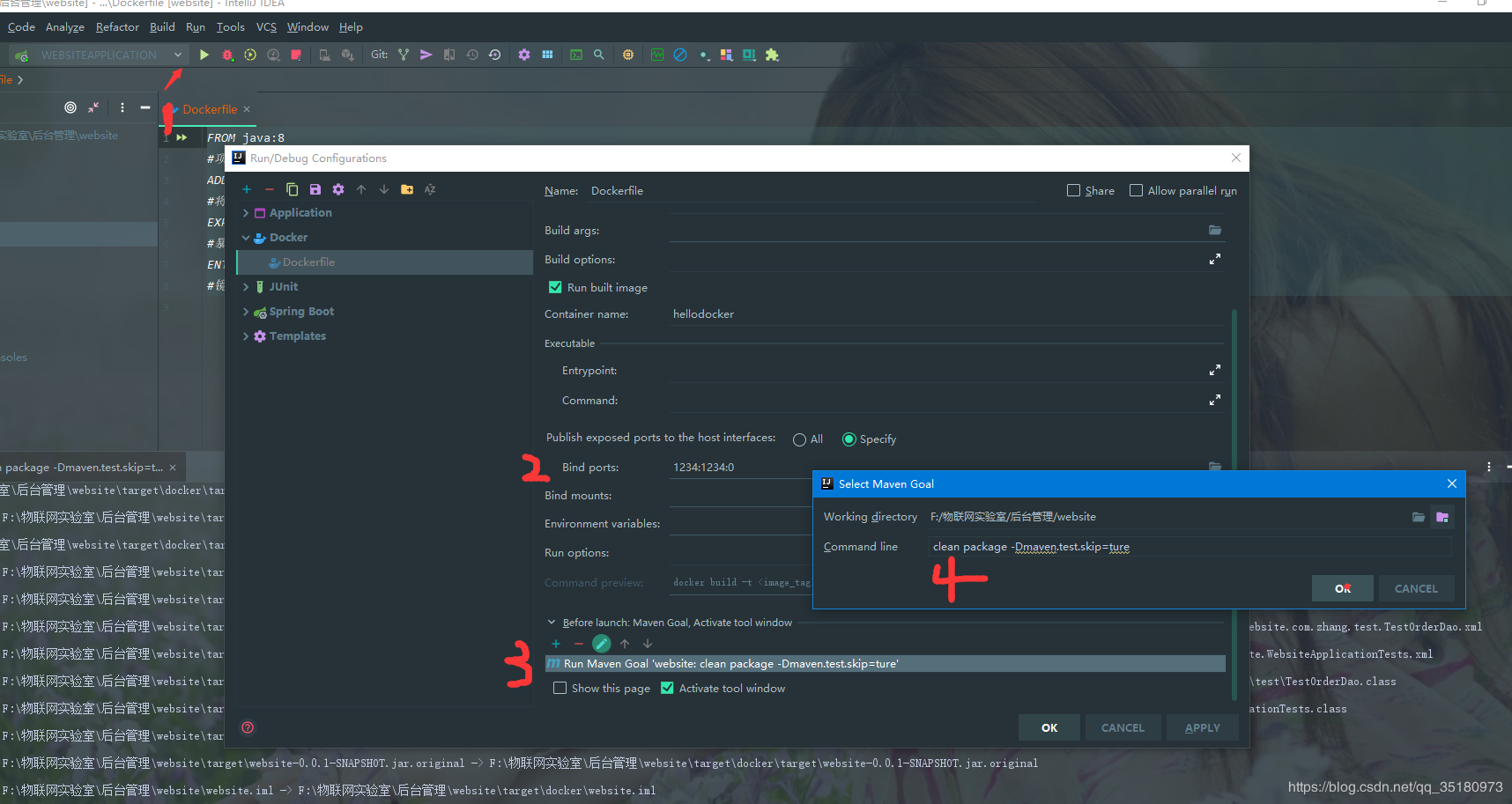Click OK in Select Maven Goal dialog

tap(1343, 588)
